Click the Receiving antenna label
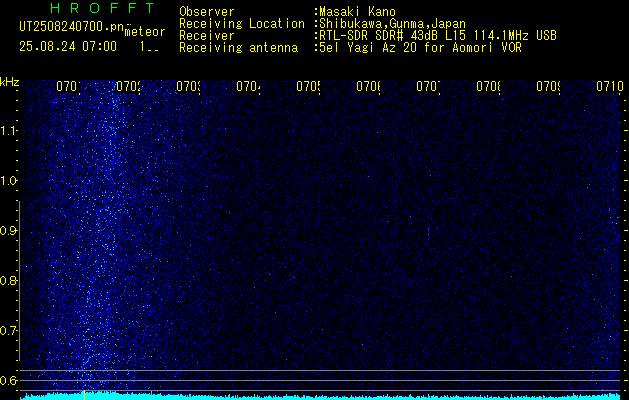The height and width of the screenshot is (400, 629). point(238,48)
